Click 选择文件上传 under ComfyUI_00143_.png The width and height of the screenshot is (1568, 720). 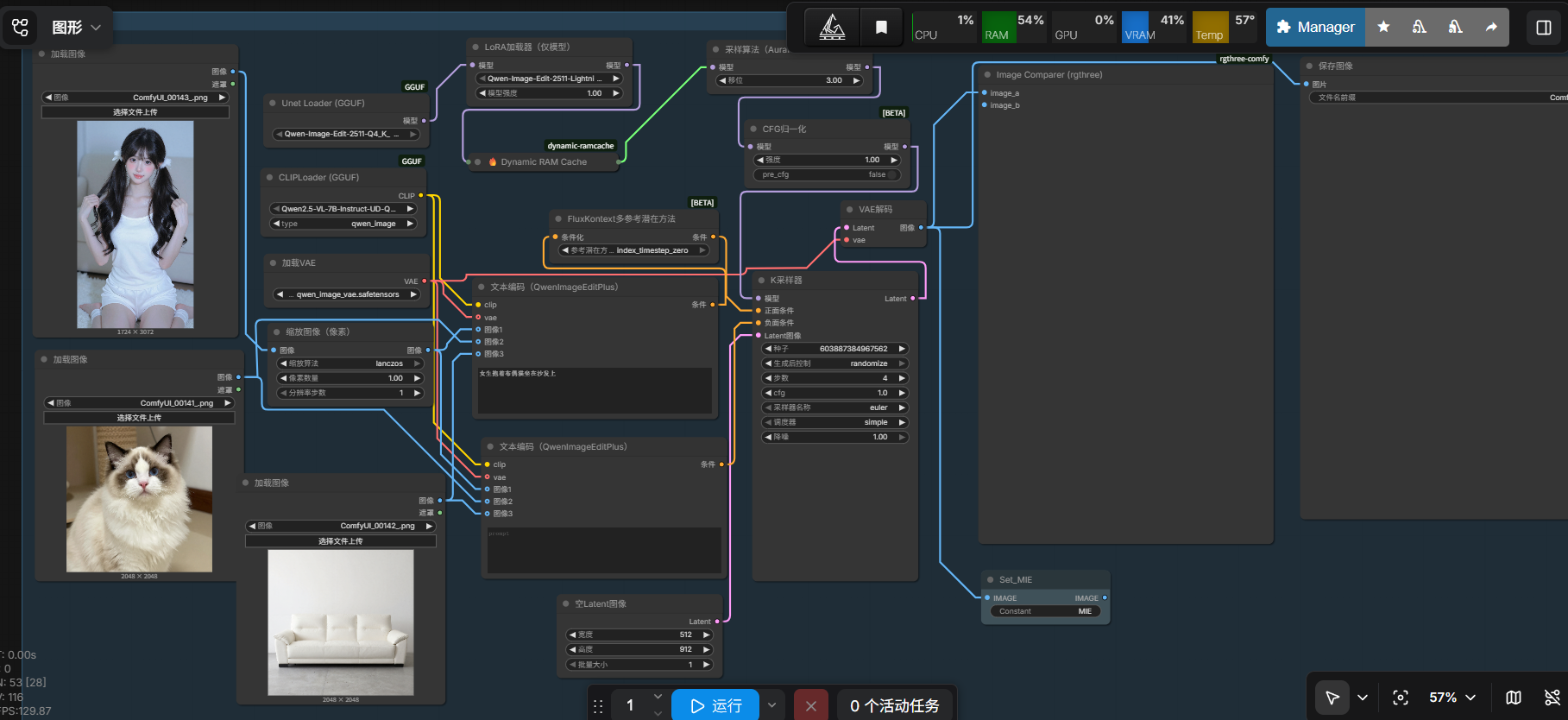tap(135, 112)
